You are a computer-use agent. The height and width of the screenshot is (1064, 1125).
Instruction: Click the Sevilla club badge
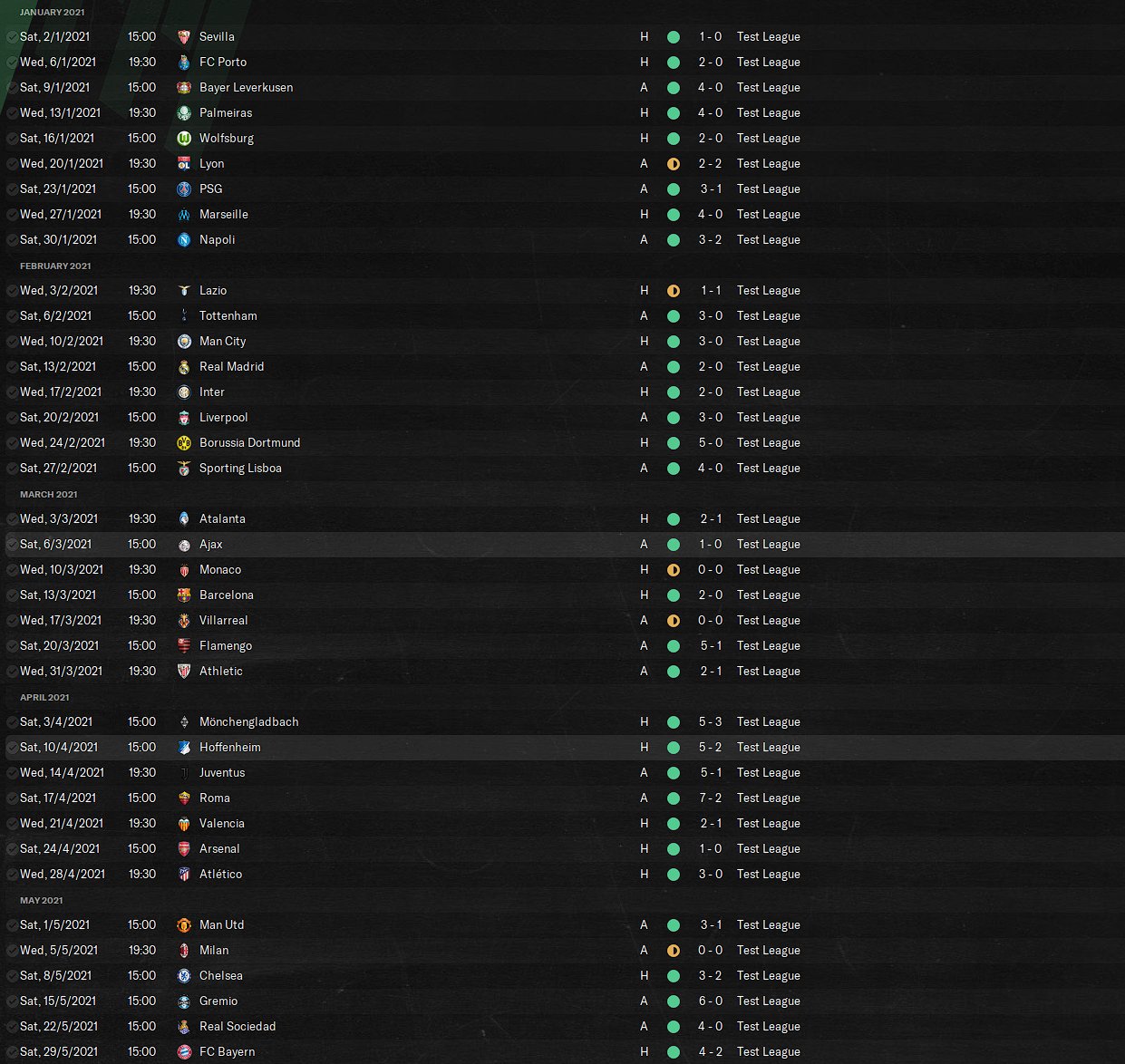point(184,37)
